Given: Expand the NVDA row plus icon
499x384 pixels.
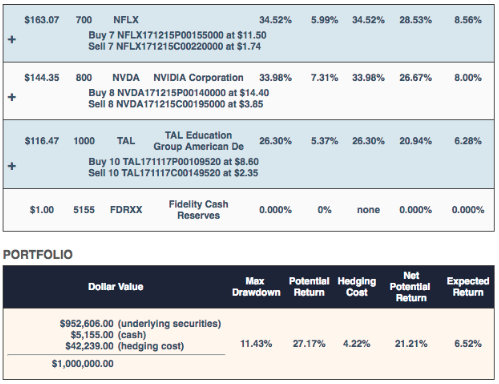Looking at the screenshot, I should point(12,97).
